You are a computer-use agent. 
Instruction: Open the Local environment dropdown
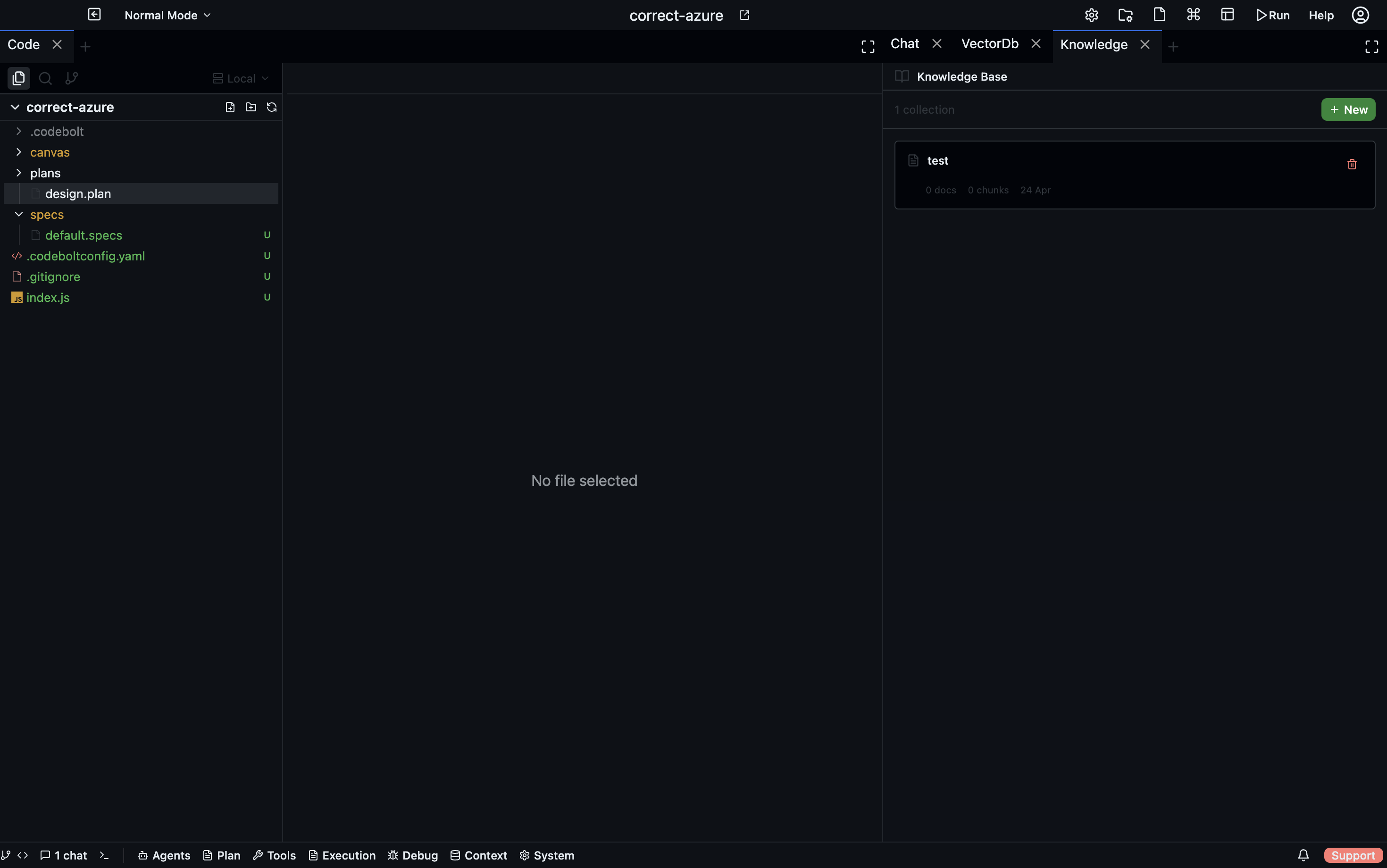(241, 79)
